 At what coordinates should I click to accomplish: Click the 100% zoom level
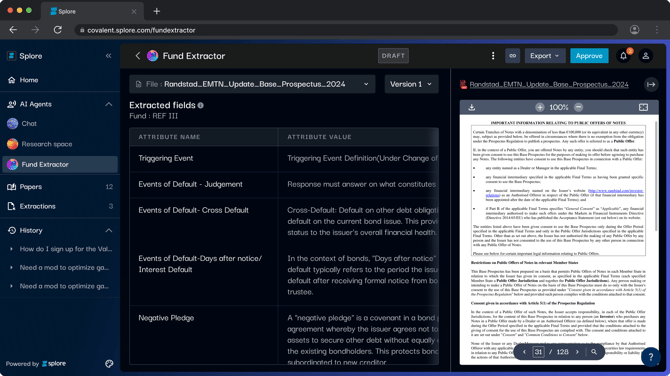point(558,107)
